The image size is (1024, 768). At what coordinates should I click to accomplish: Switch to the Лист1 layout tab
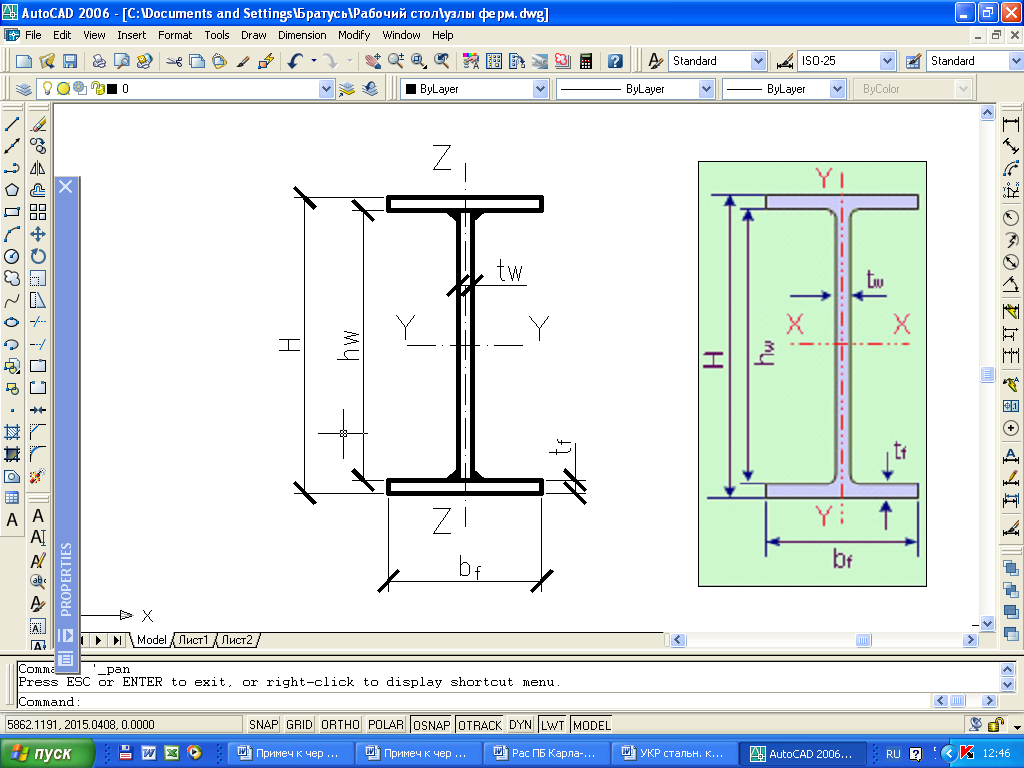(x=193, y=640)
